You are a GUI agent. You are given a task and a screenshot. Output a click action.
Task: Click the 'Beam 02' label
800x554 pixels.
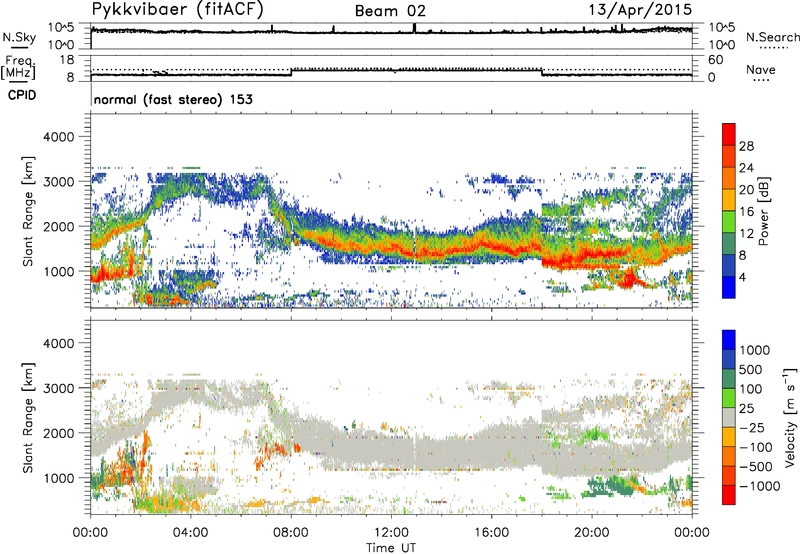click(x=390, y=11)
